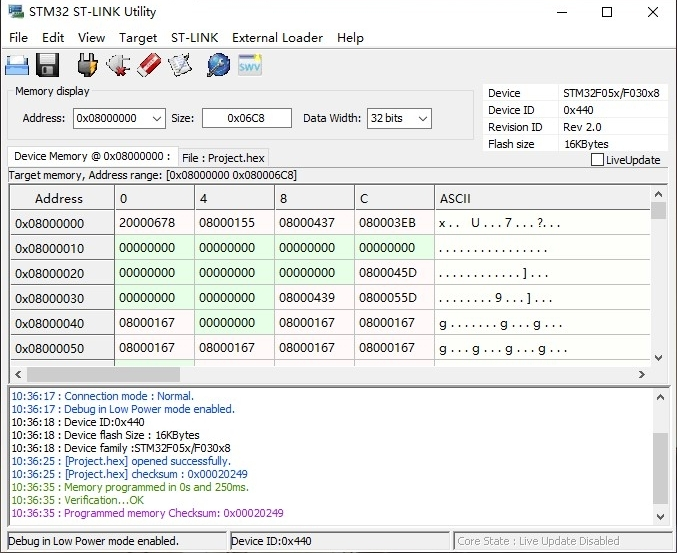This screenshot has height=553, width=677.
Task: Expand the Address dropdown list
Action: tap(156, 118)
